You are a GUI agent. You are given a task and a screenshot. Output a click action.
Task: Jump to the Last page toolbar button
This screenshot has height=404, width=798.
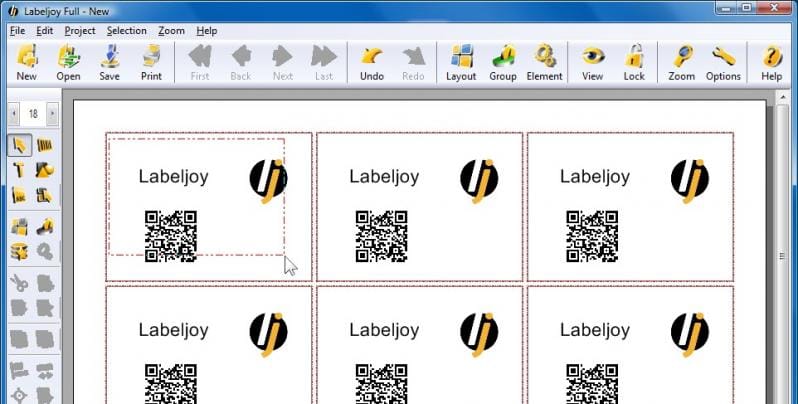coord(324,62)
